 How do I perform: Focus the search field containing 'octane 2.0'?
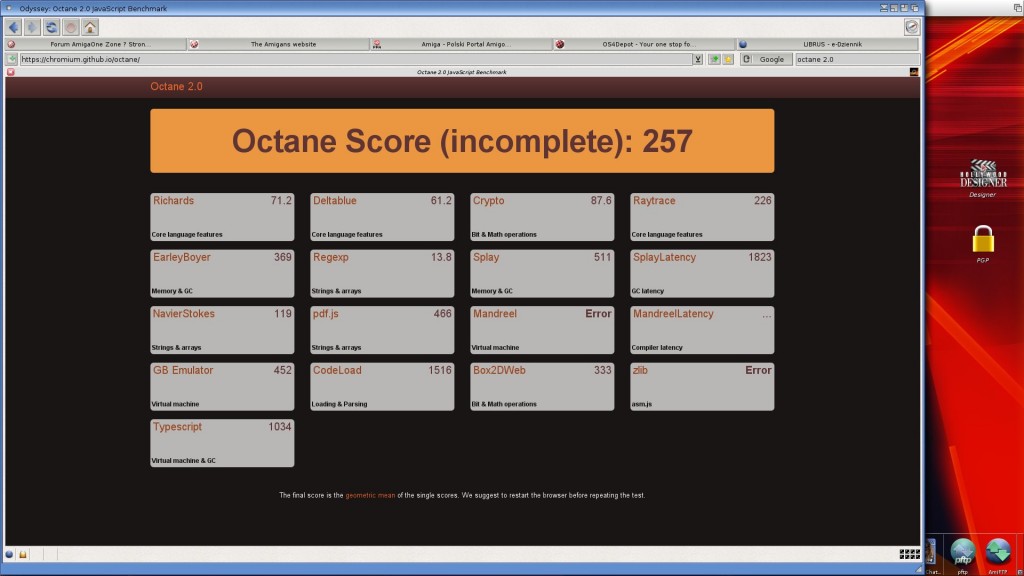pyautogui.click(x=856, y=59)
